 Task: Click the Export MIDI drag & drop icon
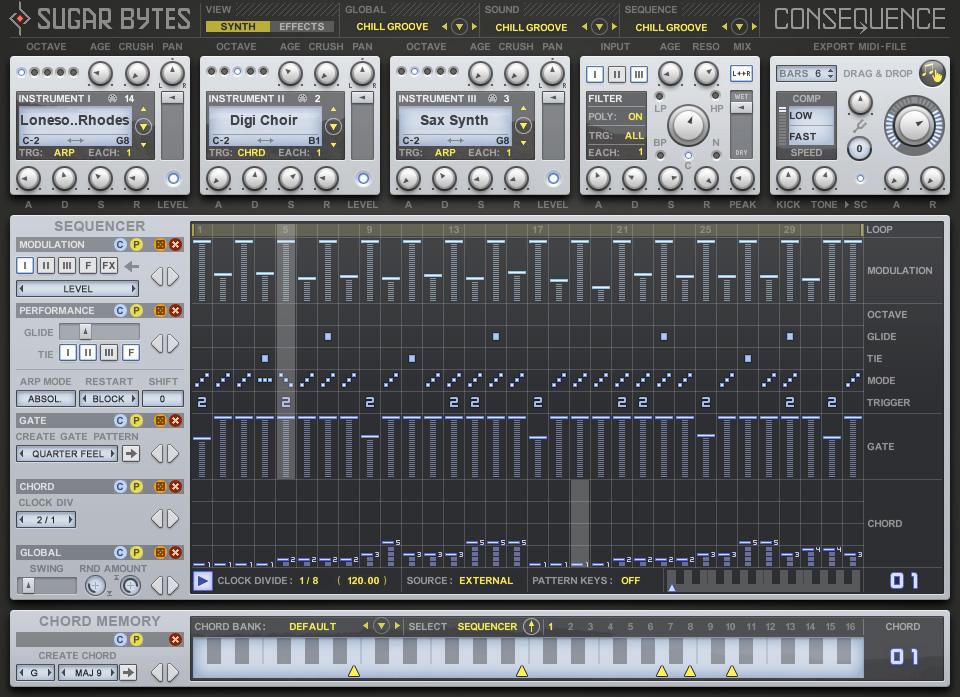point(932,73)
